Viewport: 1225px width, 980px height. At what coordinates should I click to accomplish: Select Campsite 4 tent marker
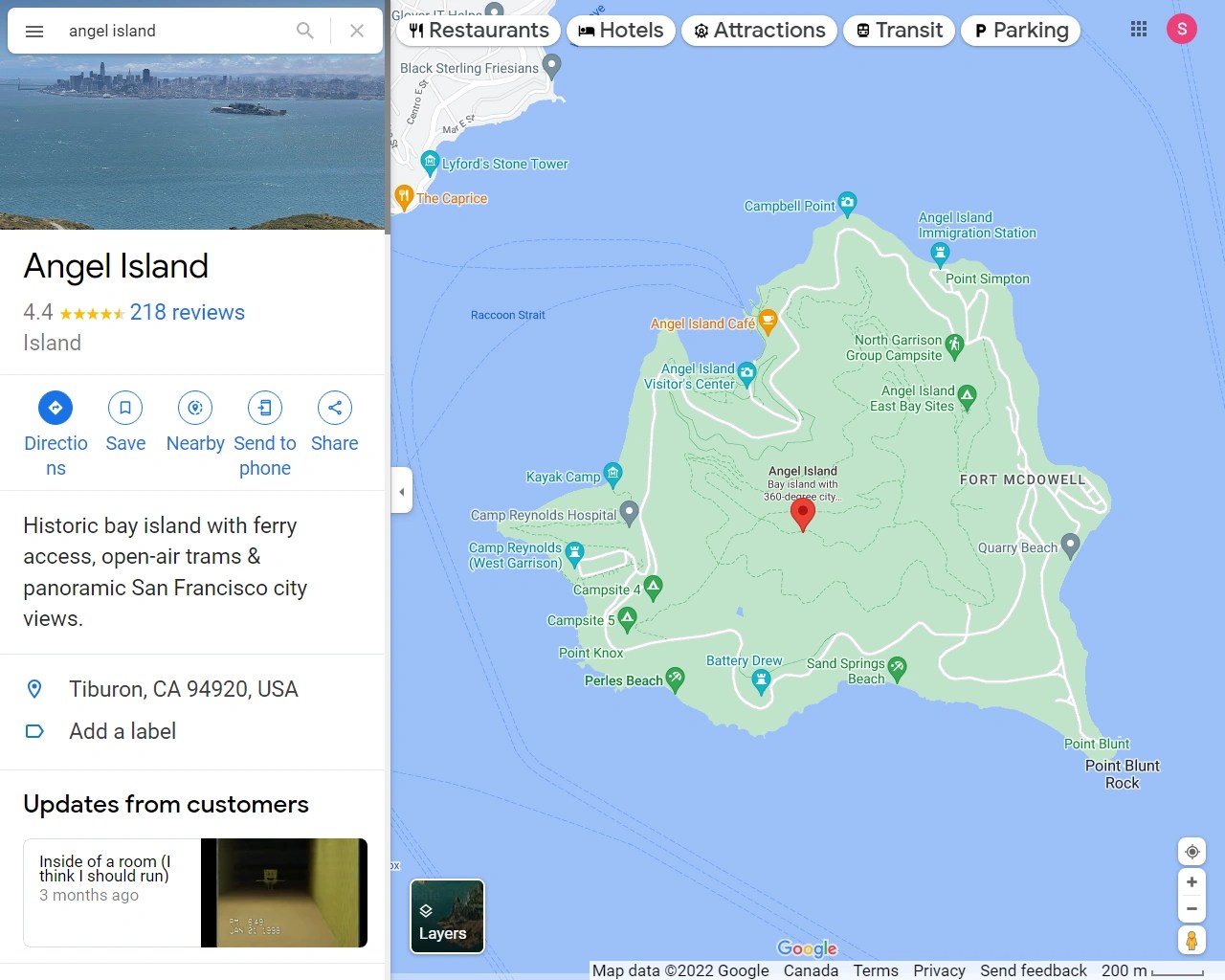(x=653, y=587)
